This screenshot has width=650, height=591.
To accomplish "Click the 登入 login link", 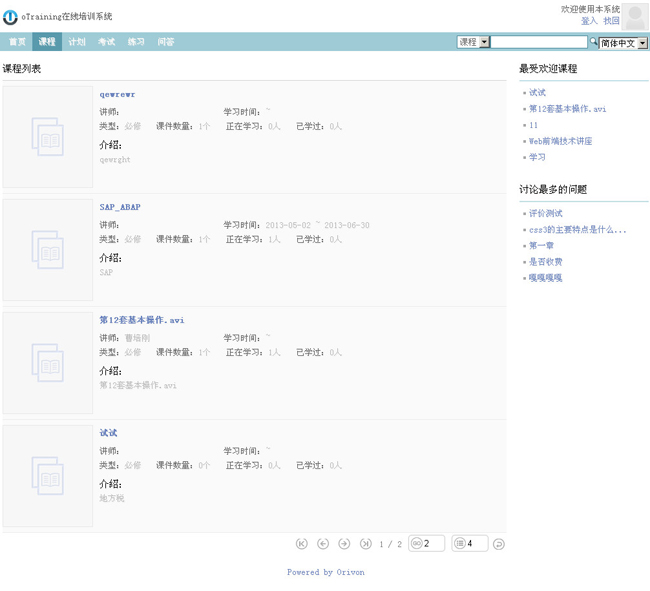I will coord(589,21).
